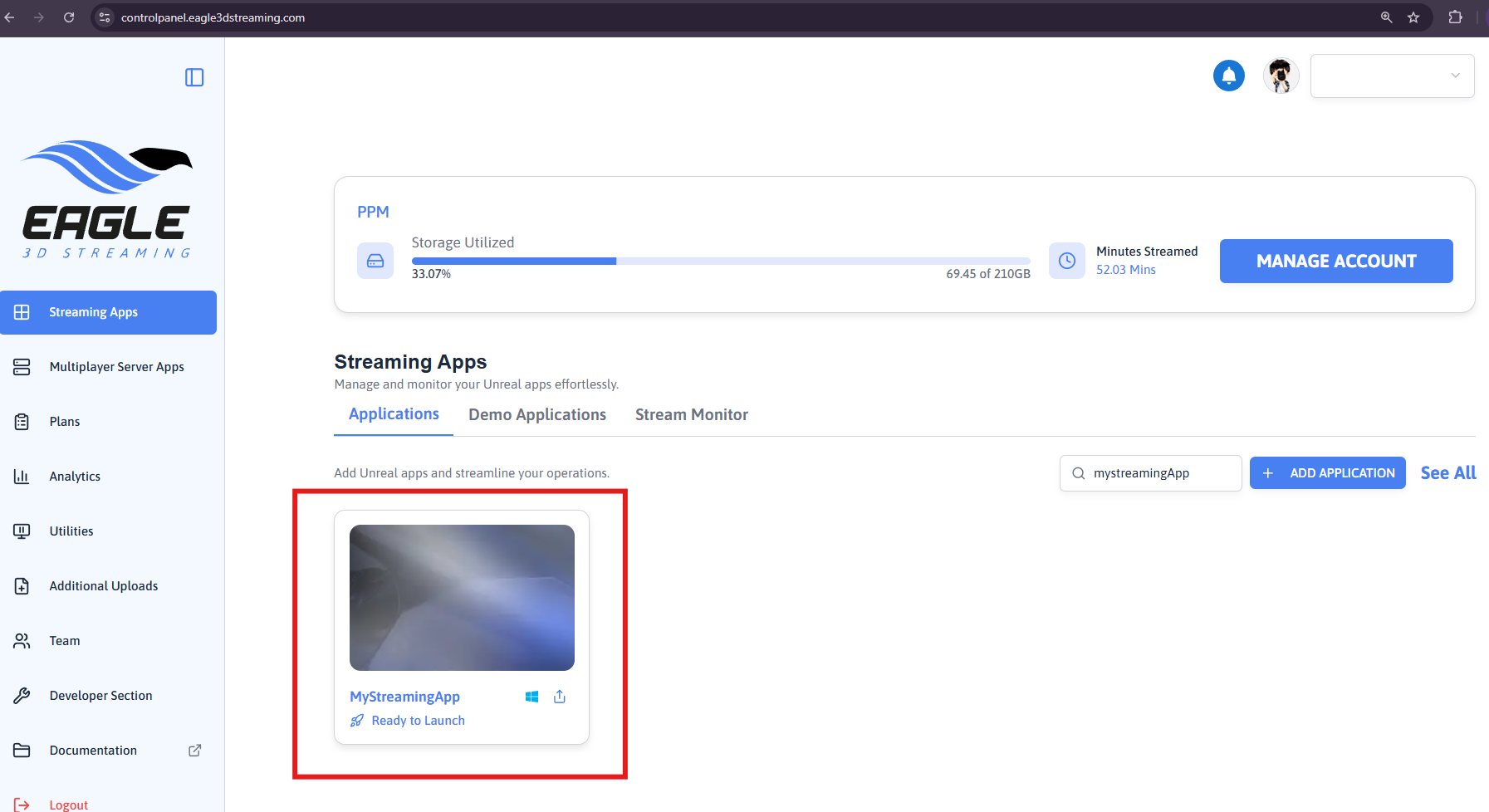Go to Analytics in the sidebar
The height and width of the screenshot is (812, 1489).
click(x=75, y=477)
